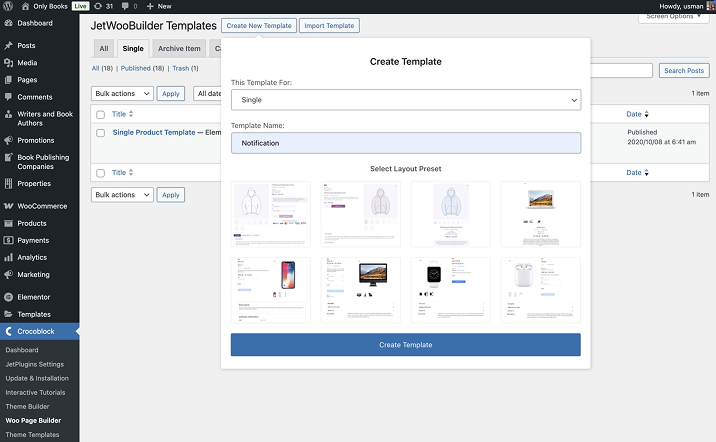
Task: Click Create New Template button
Action: click(259, 26)
